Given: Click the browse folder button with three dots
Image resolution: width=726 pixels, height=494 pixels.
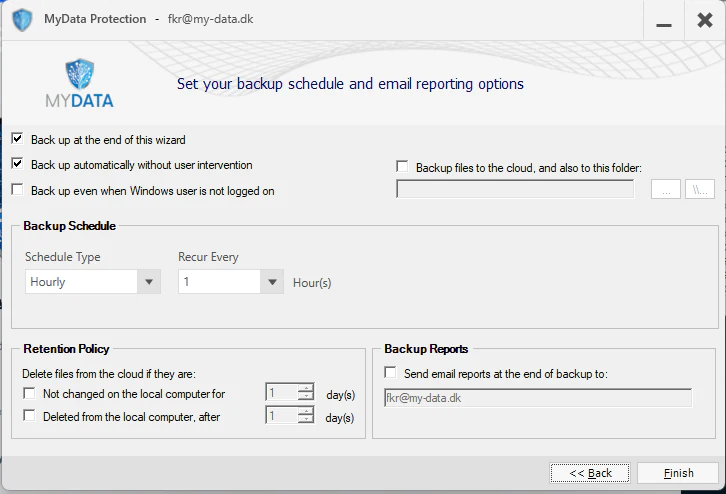Looking at the screenshot, I should [666, 189].
